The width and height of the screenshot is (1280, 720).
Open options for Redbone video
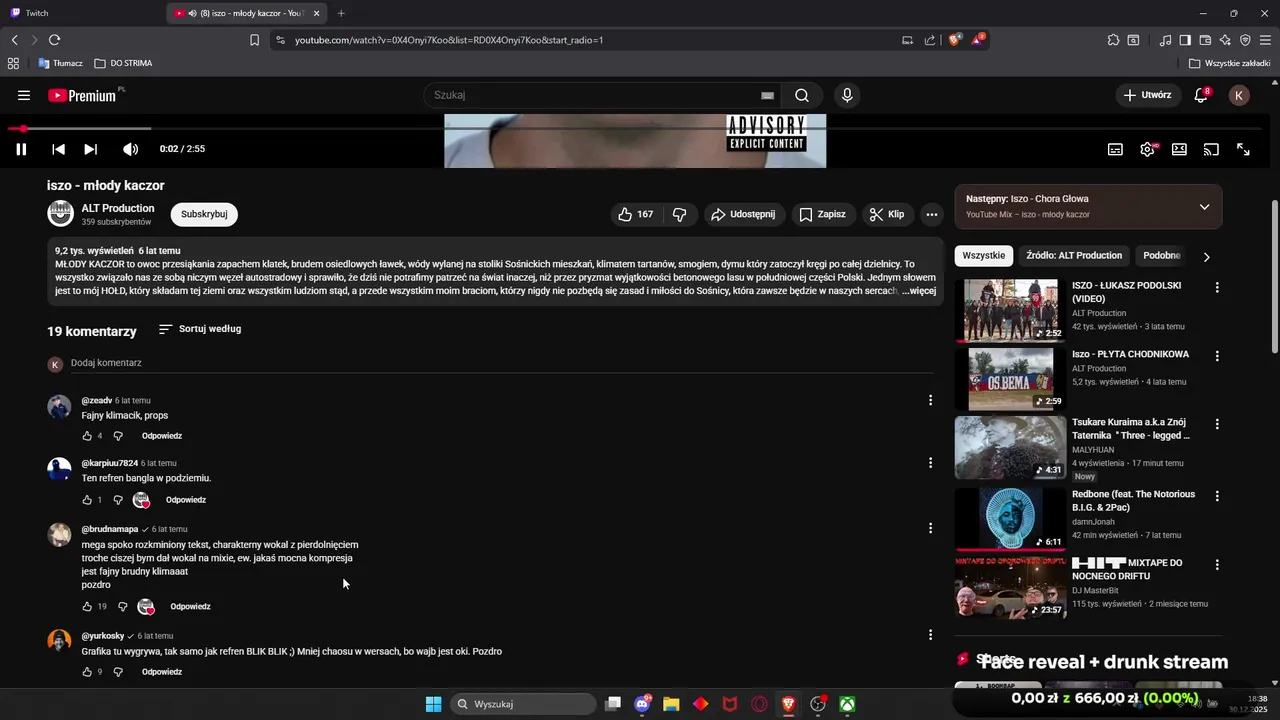1217,496
